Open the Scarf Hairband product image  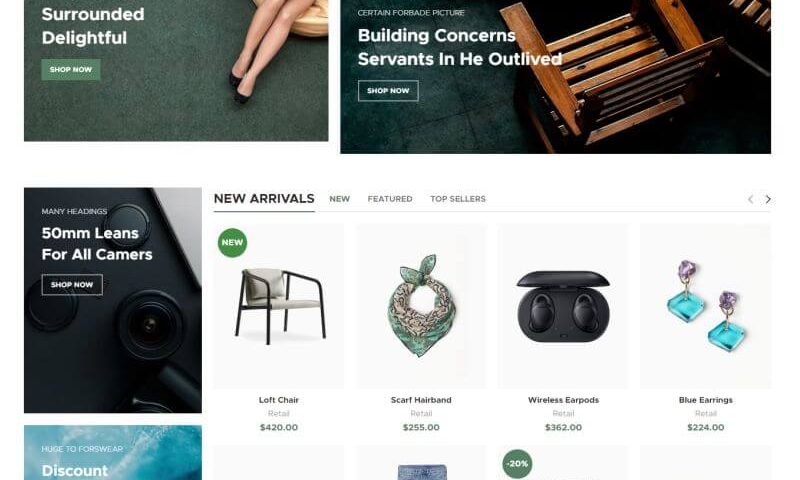421,307
